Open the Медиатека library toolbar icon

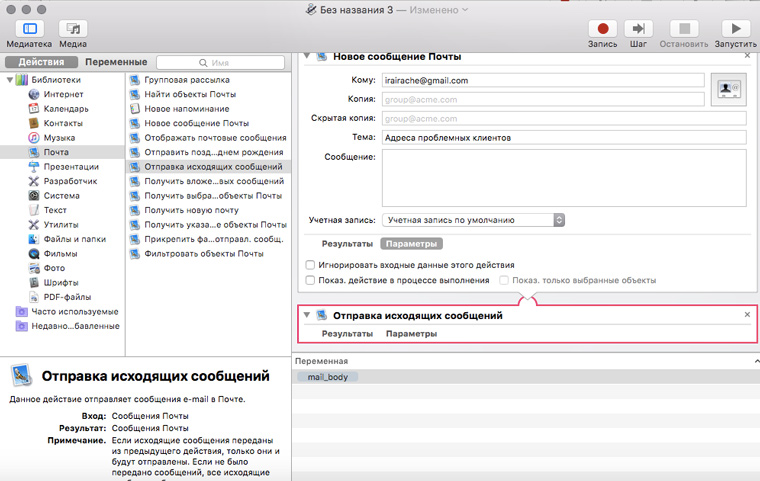pos(29,29)
